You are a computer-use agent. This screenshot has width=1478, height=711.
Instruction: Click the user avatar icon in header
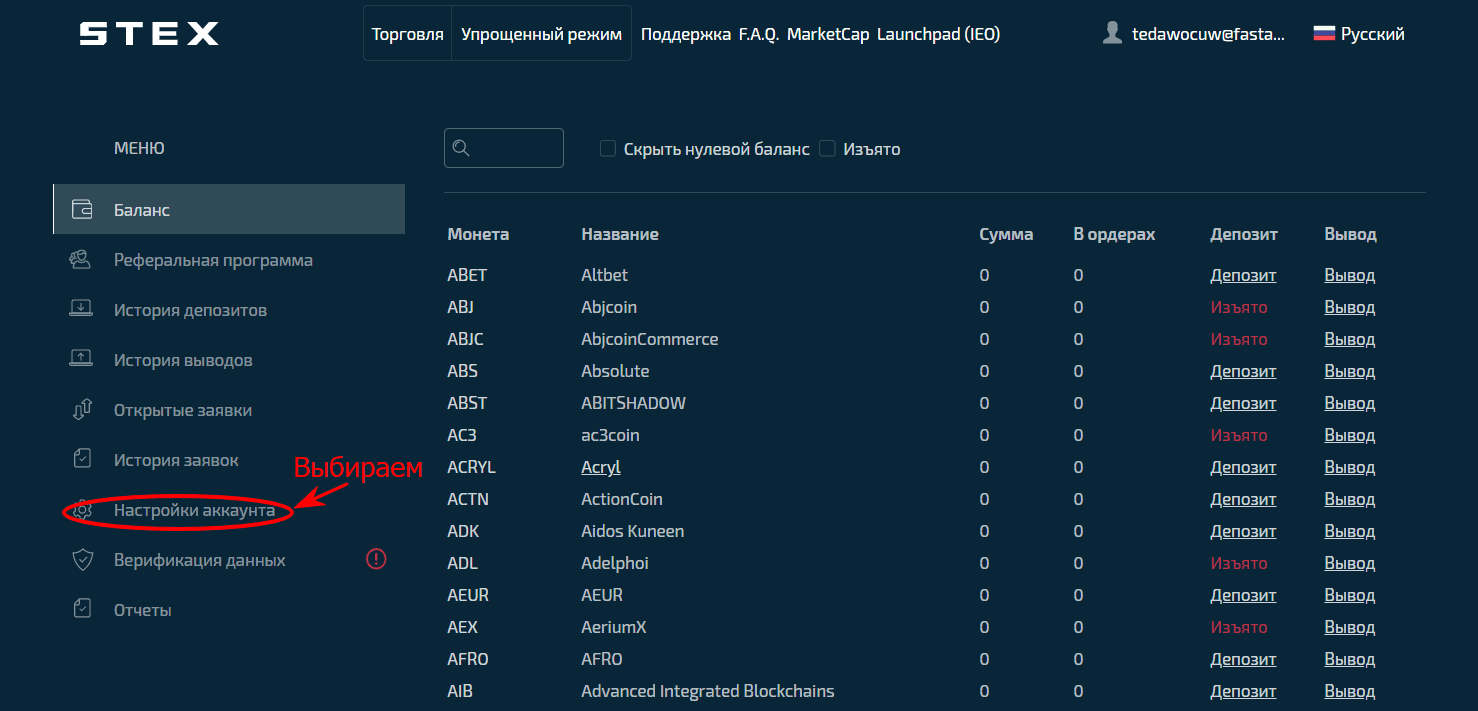click(1112, 33)
